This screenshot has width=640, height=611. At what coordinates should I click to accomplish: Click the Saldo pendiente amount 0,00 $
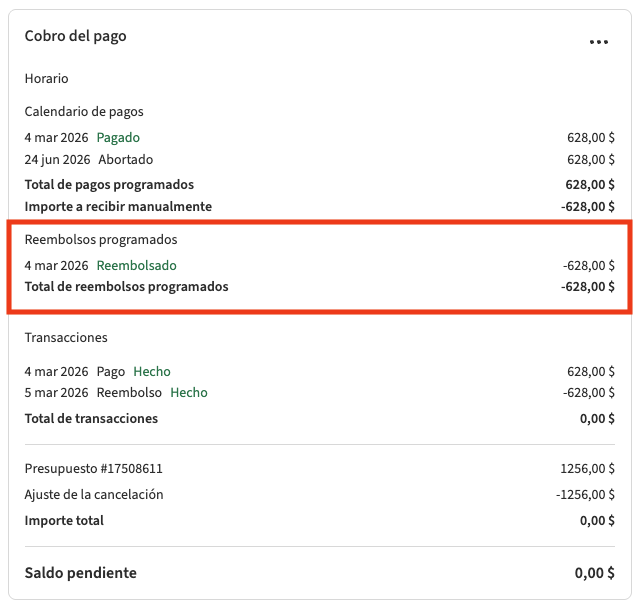click(594, 573)
